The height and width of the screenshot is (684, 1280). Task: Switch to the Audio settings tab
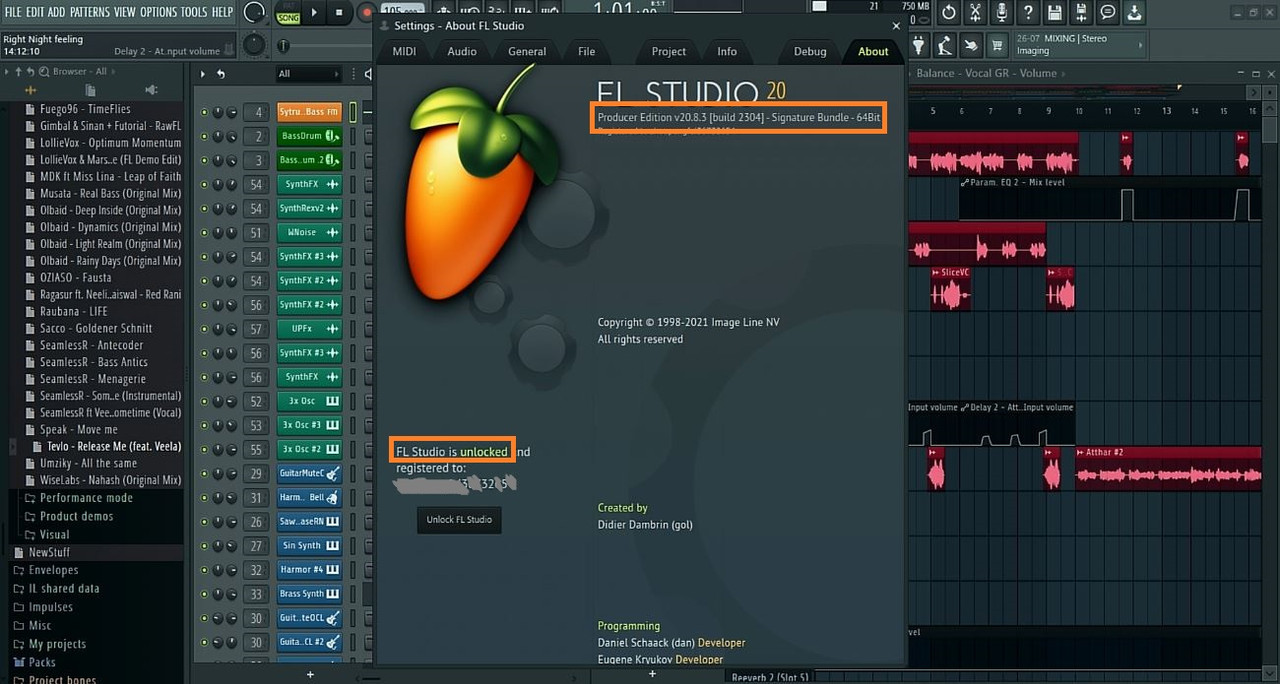tap(462, 52)
